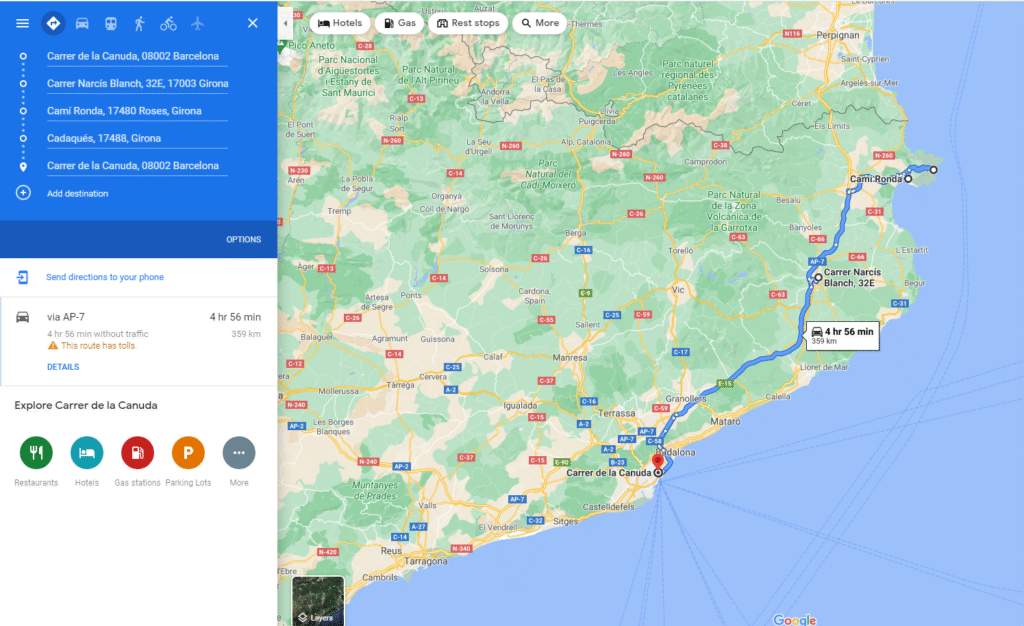The image size is (1024, 626).
Task: Open route DETAILS link
Action: (63, 367)
